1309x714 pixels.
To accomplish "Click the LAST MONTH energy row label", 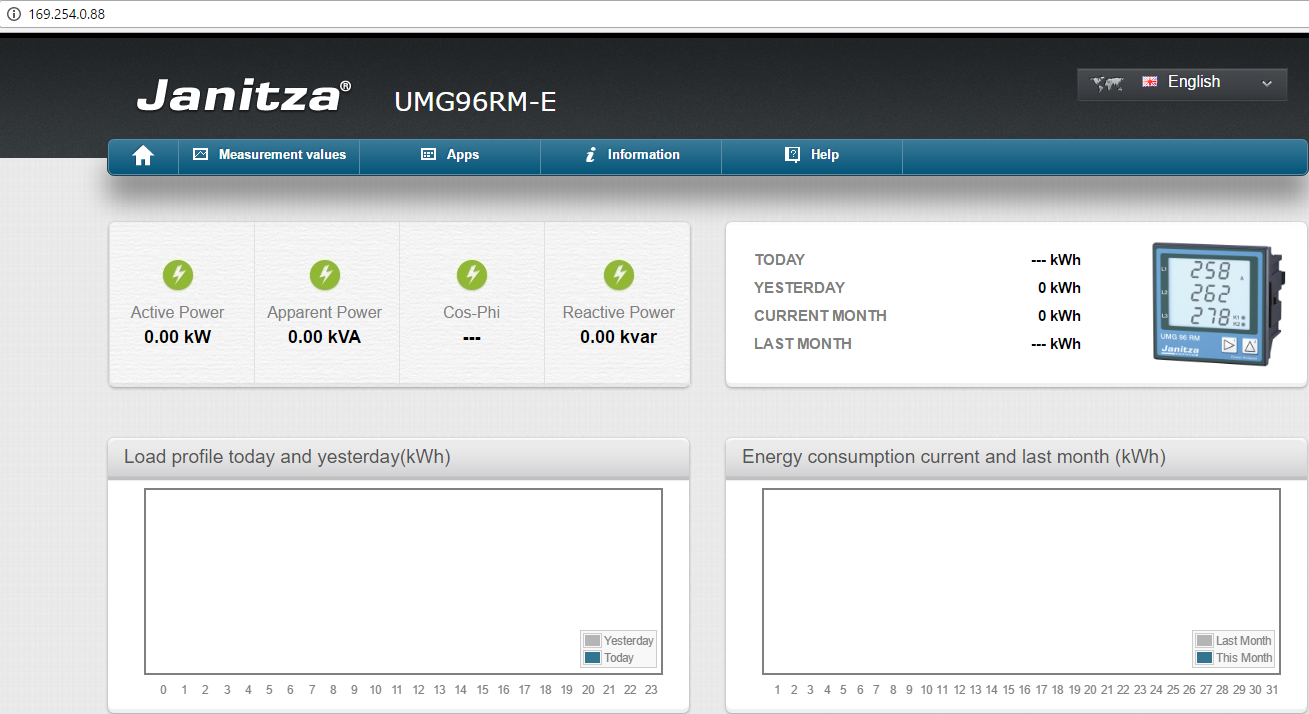I will coord(803,344).
